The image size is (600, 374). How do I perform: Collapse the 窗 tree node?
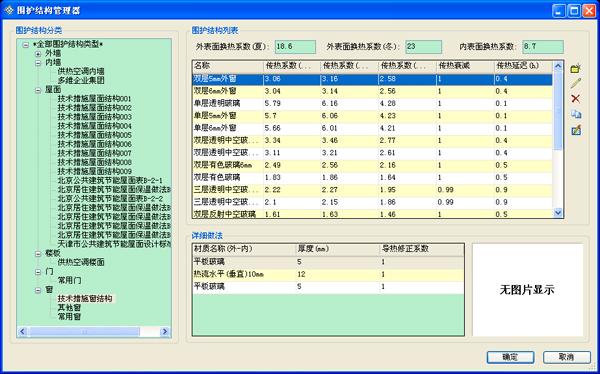(x=38, y=290)
